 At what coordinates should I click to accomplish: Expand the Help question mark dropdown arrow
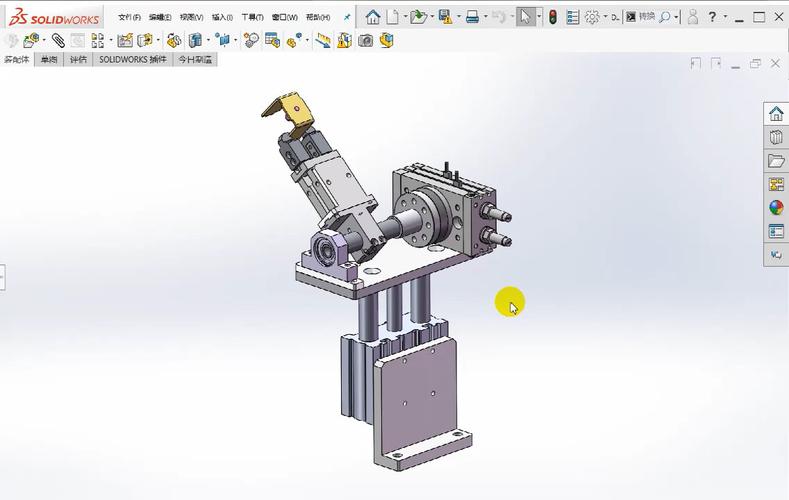click(x=725, y=17)
